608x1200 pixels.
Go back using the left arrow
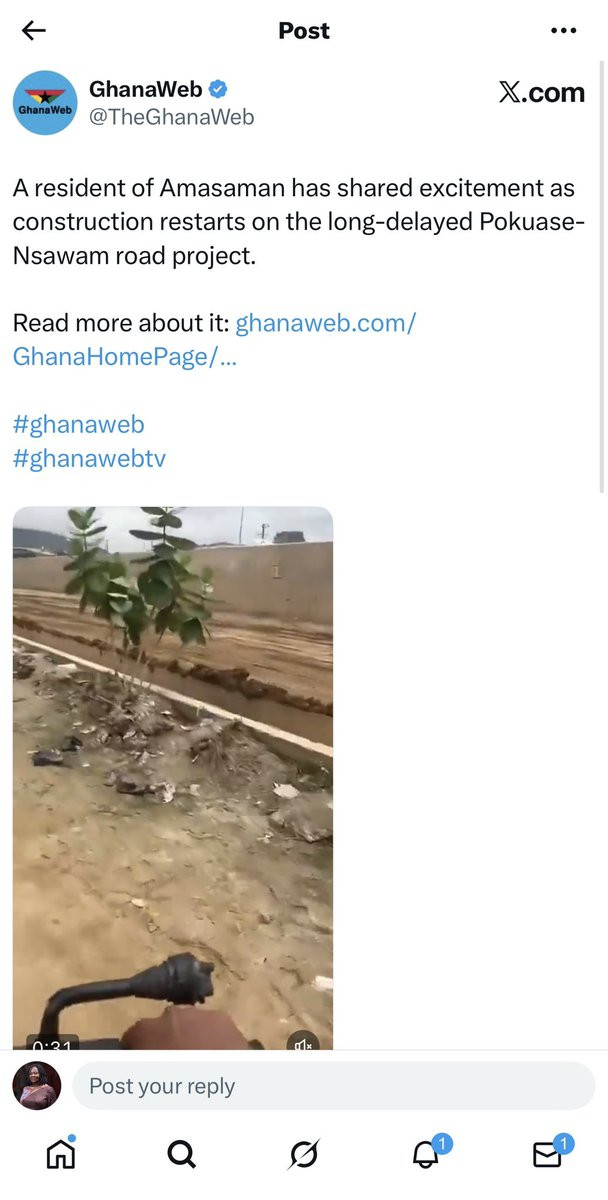[x=34, y=31]
